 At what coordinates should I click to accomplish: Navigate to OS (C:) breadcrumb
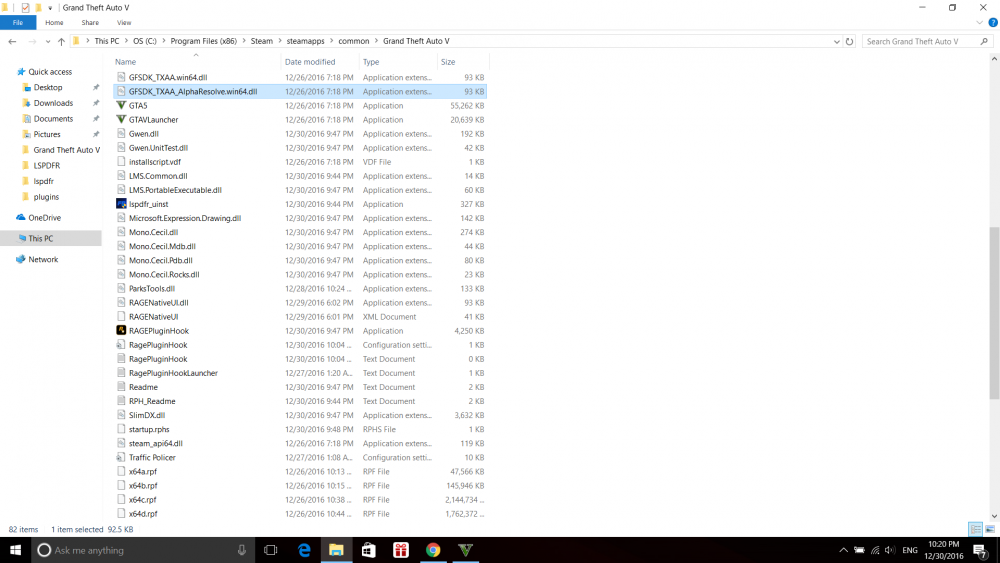[145, 41]
